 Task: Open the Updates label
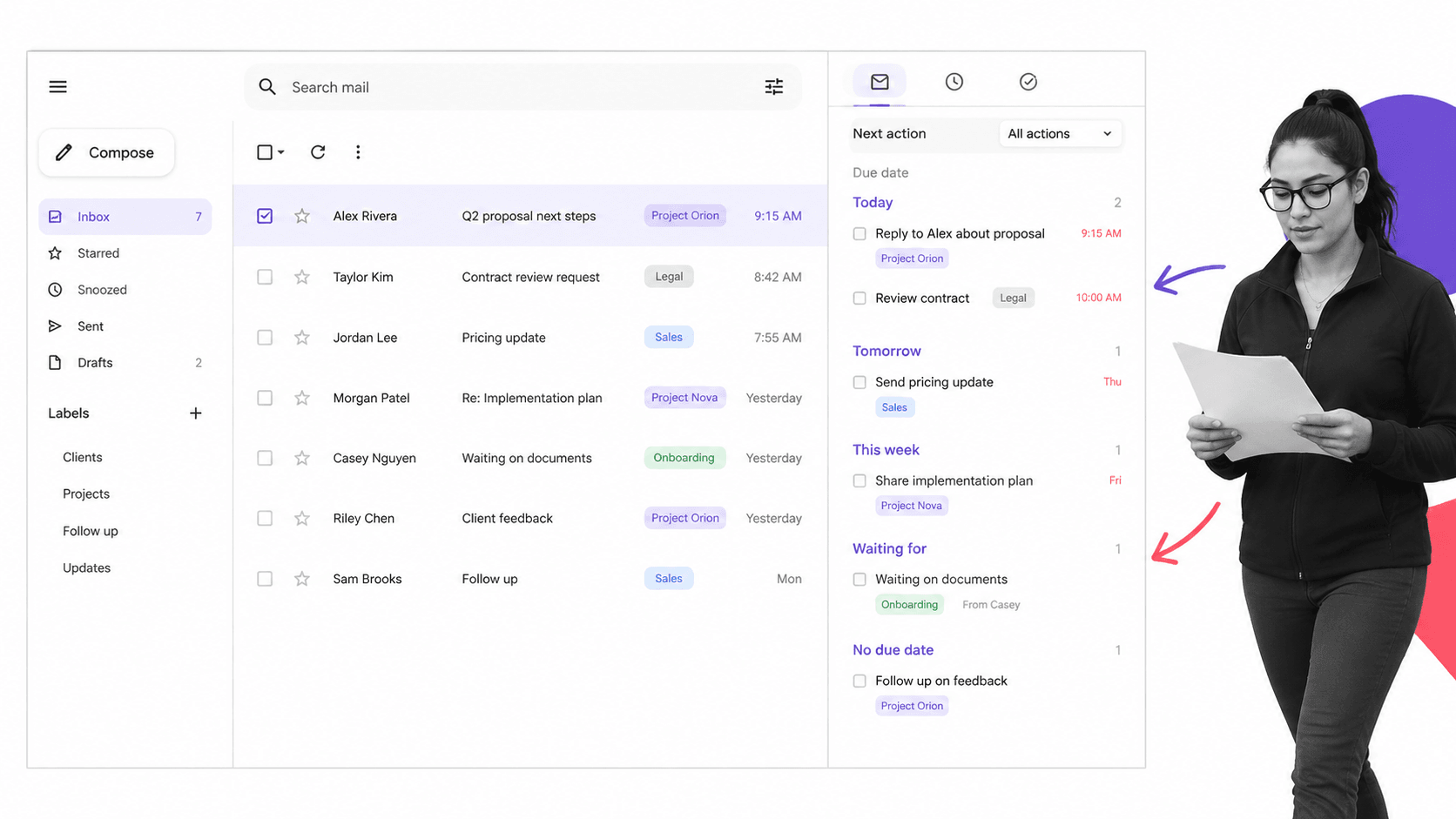click(x=87, y=567)
